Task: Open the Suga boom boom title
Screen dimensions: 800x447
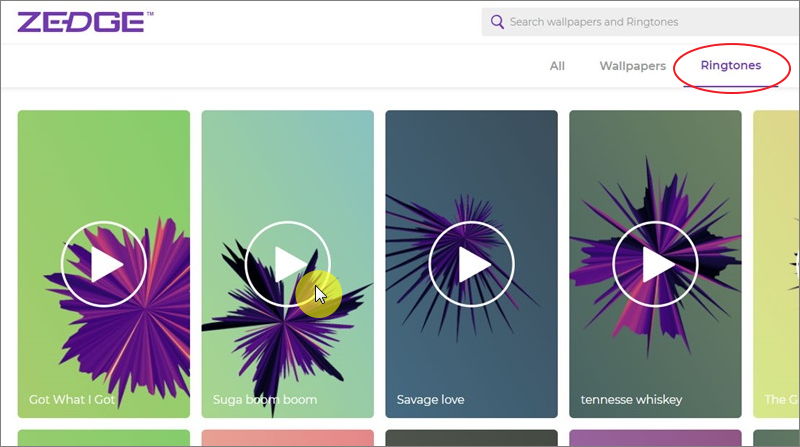Action: [x=265, y=400]
